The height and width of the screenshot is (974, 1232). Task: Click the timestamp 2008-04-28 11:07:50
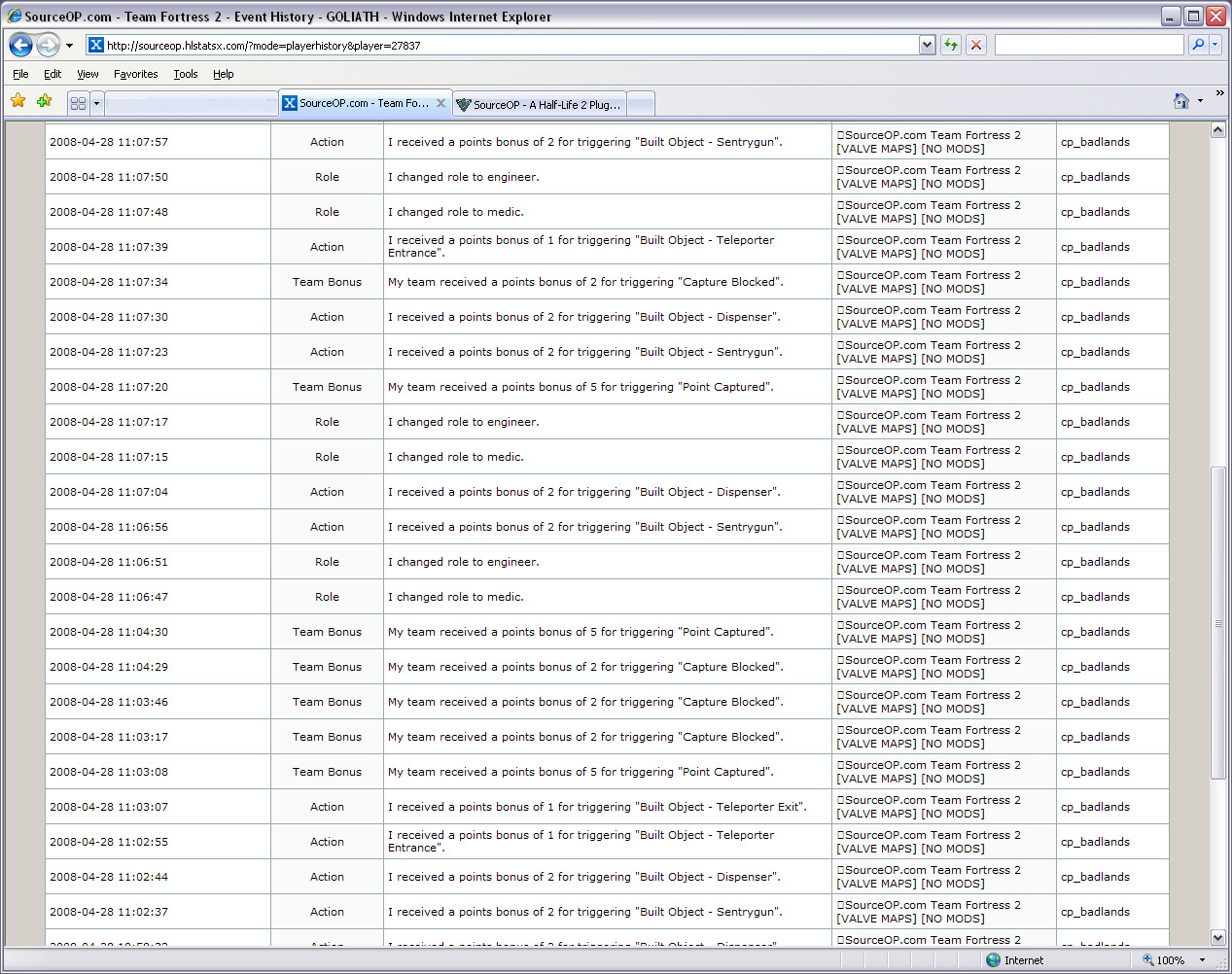point(109,177)
